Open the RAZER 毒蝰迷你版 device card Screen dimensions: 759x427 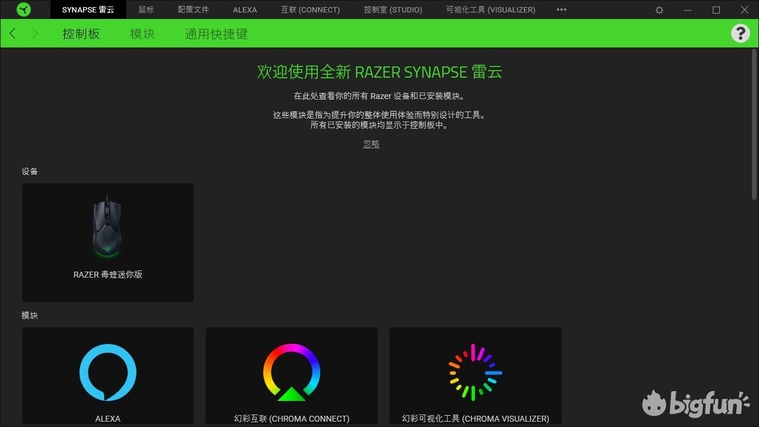[107, 243]
